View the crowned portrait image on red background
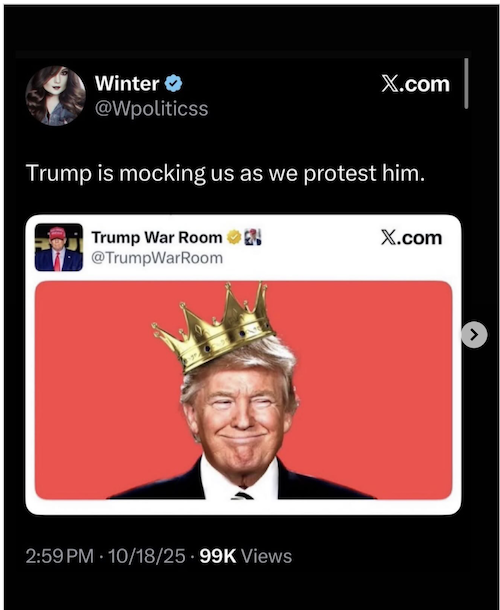500x610 pixels. pyautogui.click(x=244, y=390)
